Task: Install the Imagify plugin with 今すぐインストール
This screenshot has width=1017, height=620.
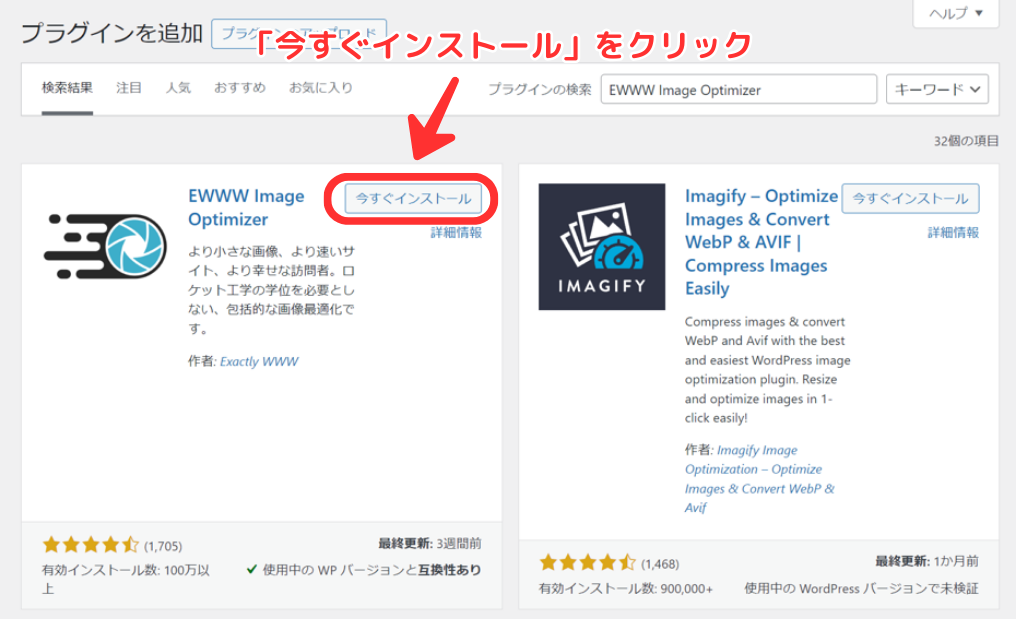Action: (910, 198)
